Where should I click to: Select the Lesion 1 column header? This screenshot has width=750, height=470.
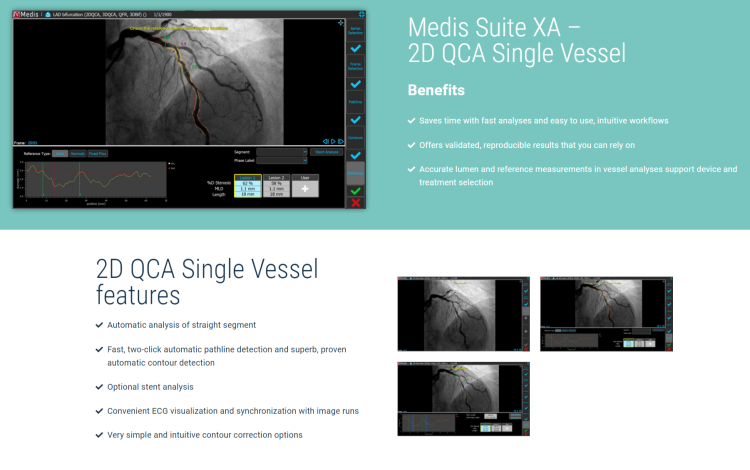coord(248,177)
